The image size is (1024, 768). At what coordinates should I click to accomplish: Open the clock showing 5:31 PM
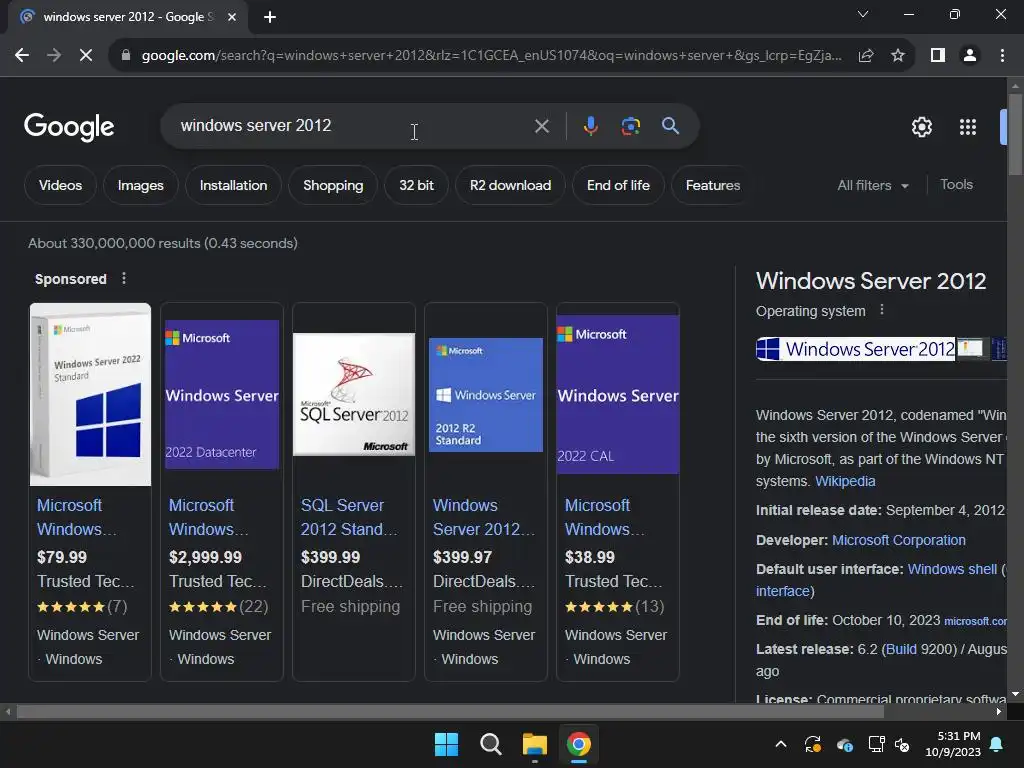pos(952,744)
